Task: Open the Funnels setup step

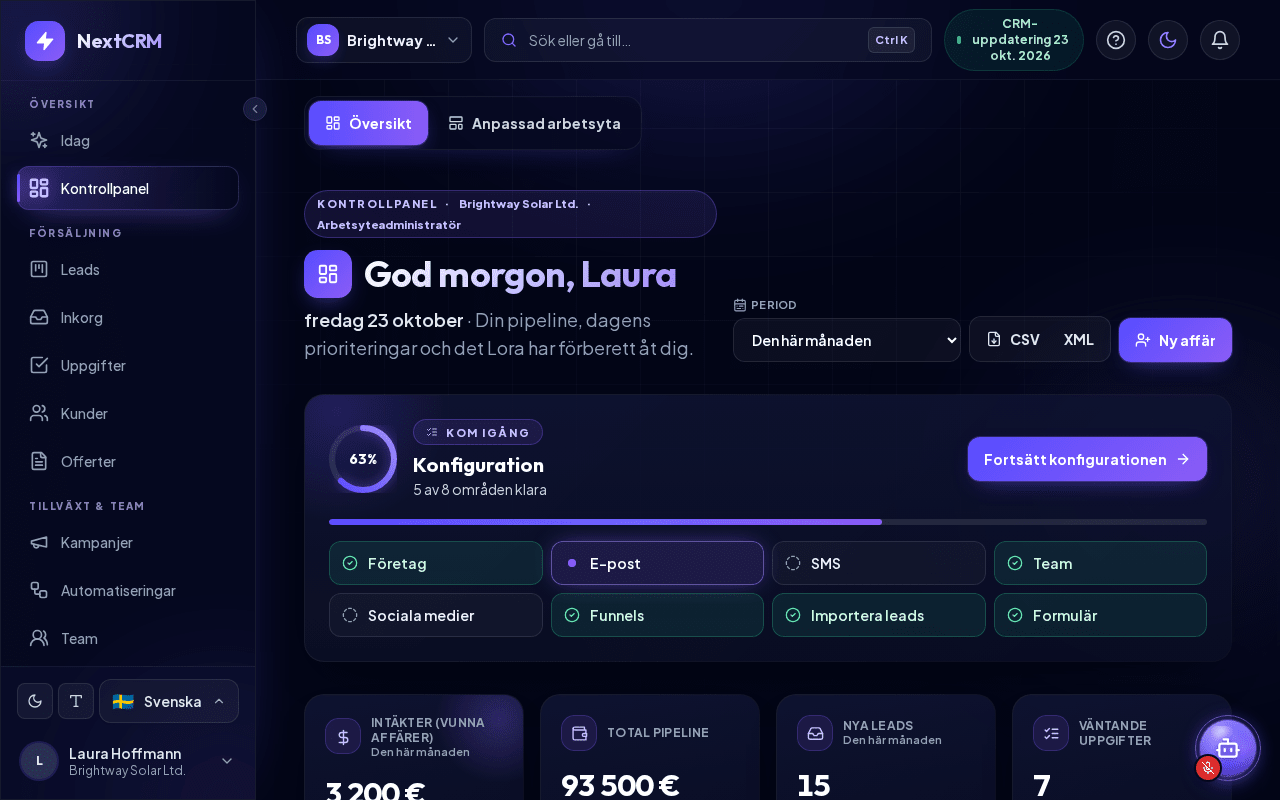Action: coord(657,615)
